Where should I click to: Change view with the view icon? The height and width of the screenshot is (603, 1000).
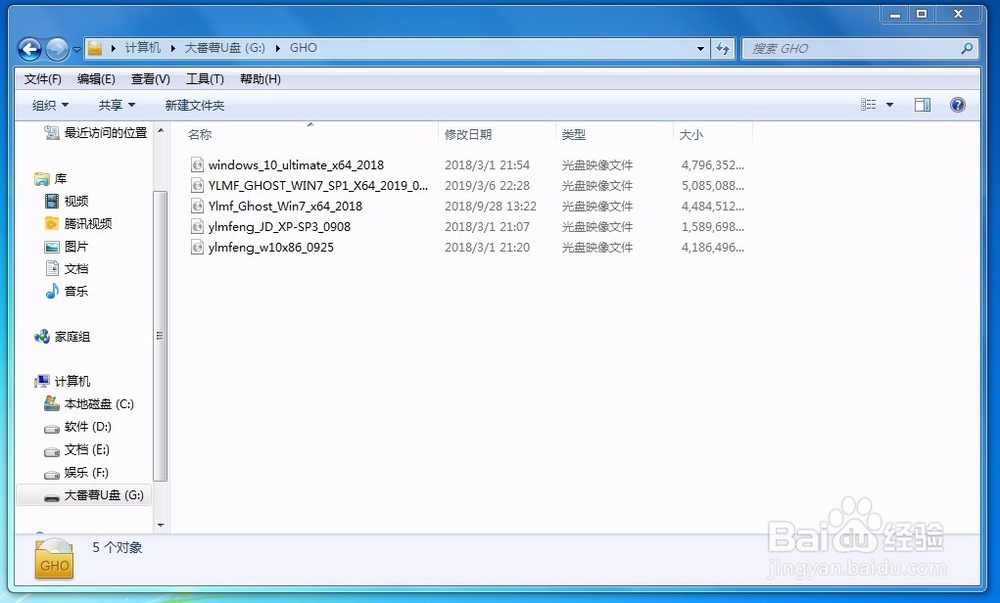(x=869, y=105)
